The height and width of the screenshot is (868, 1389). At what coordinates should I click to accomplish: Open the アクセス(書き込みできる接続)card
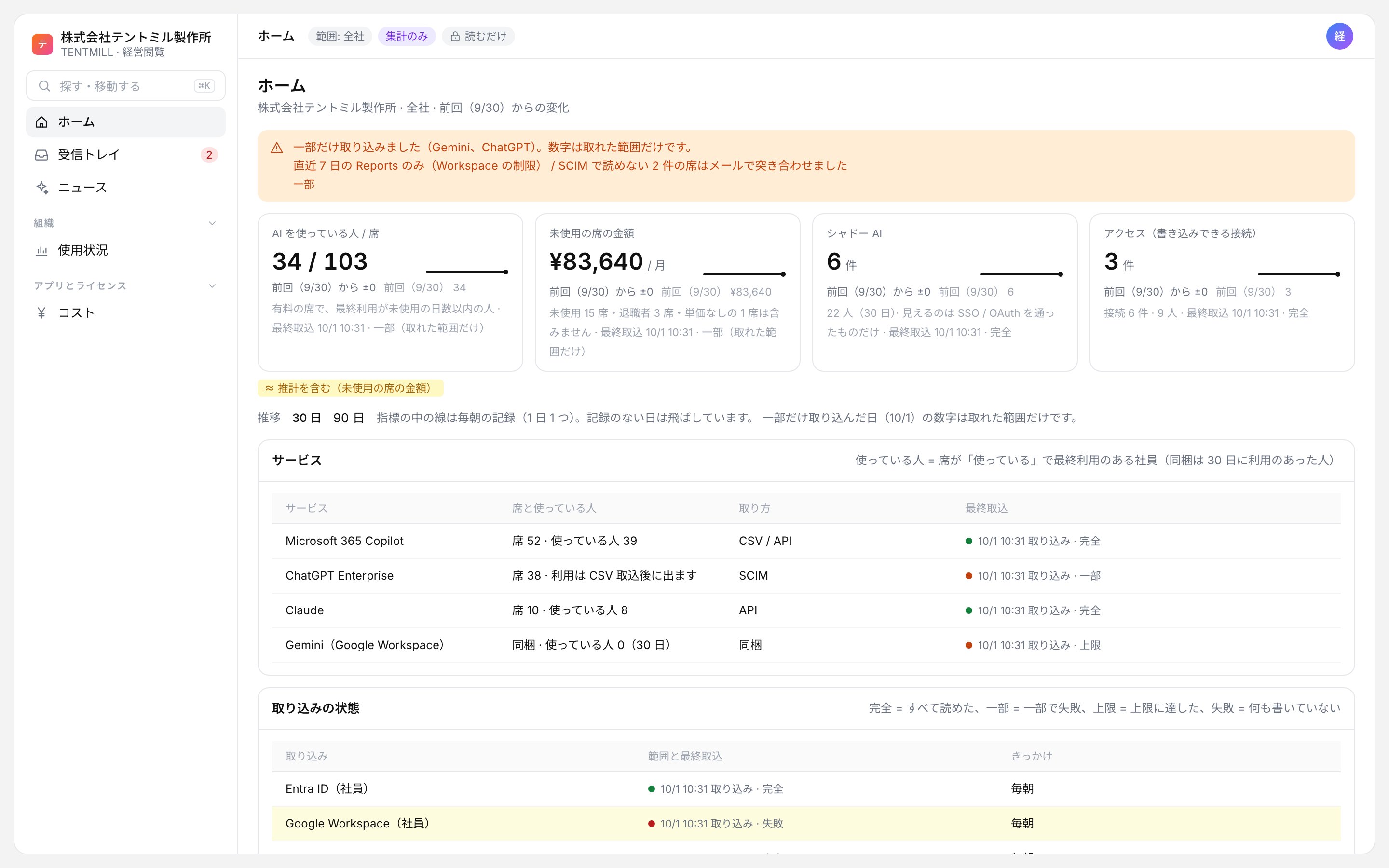pyautogui.click(x=1222, y=292)
